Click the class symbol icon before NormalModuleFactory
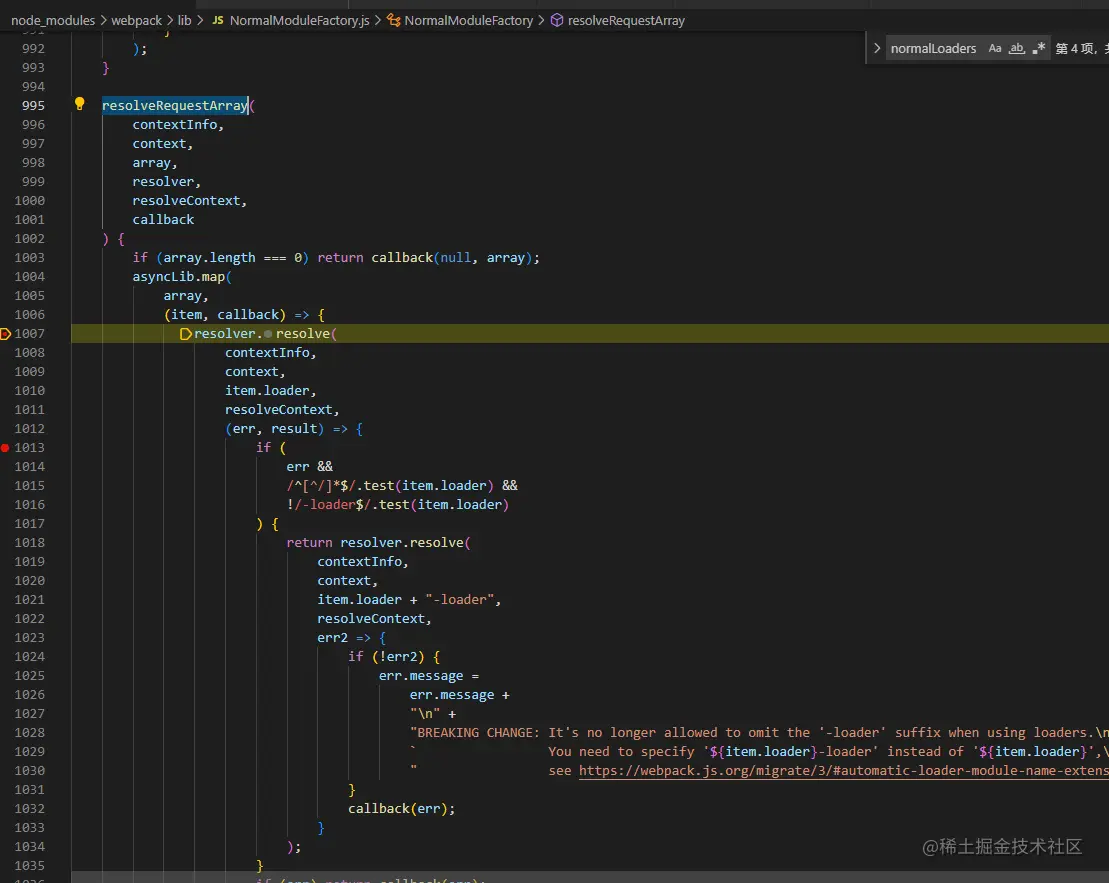Image resolution: width=1109 pixels, height=883 pixels. pos(393,21)
